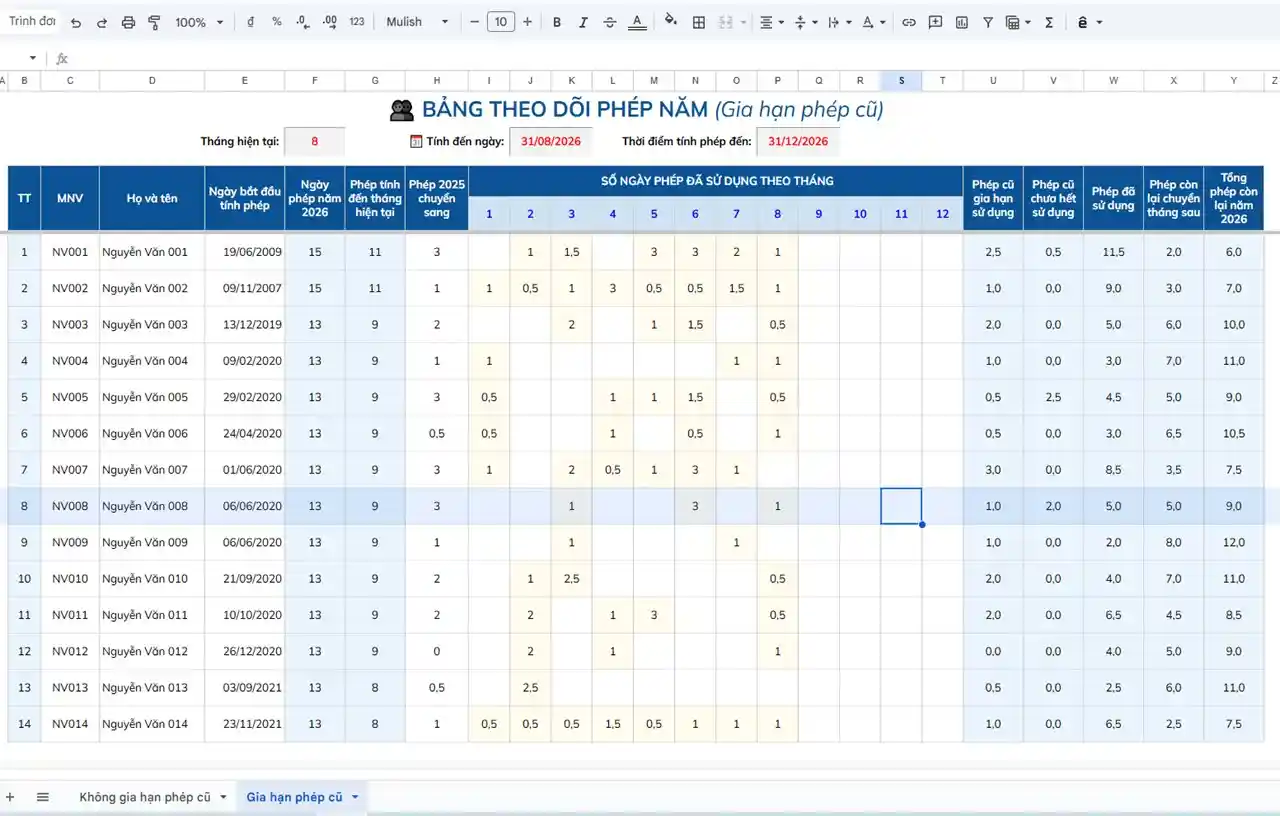This screenshot has width=1280, height=816.
Task: Add a comment using the toolbar icon
Action: tap(935, 22)
